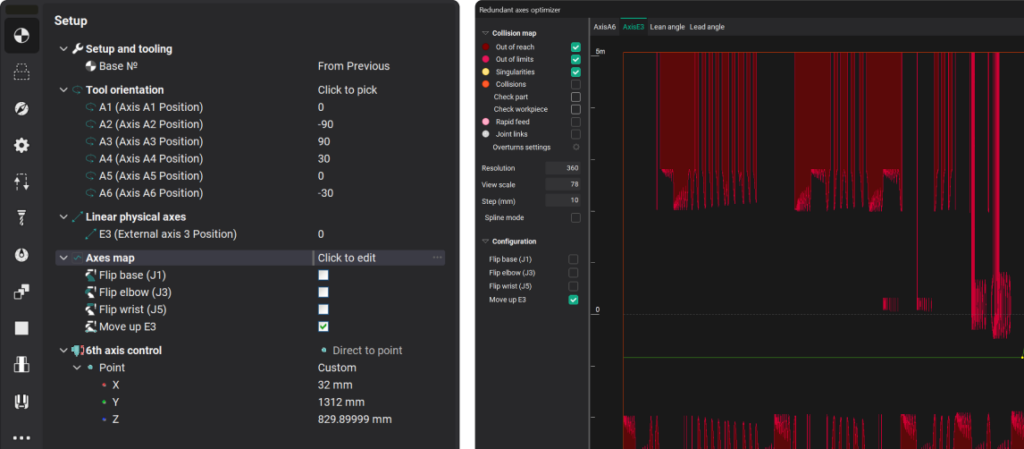Viewport: 1024px width, 449px height.
Task: Click the Overturns settings gear icon
Action: pyautogui.click(x=575, y=147)
